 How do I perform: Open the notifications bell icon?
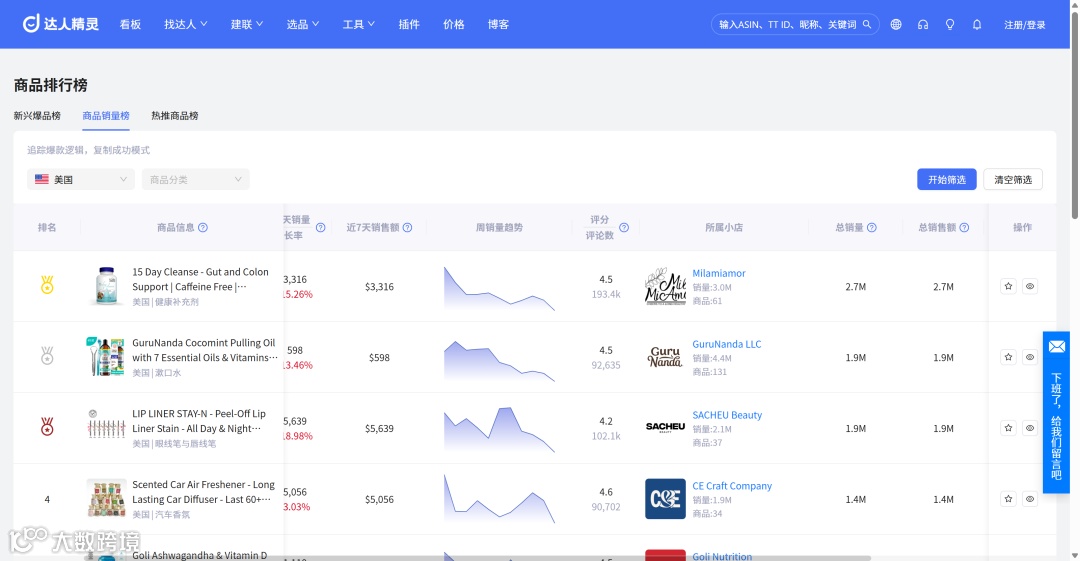(x=977, y=24)
